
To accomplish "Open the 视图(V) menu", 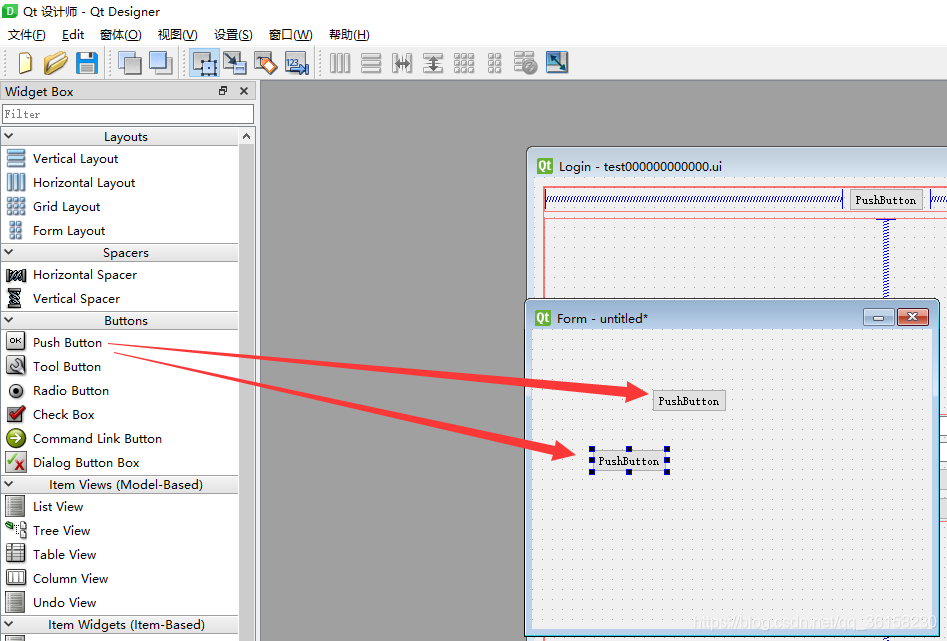I will (x=178, y=35).
